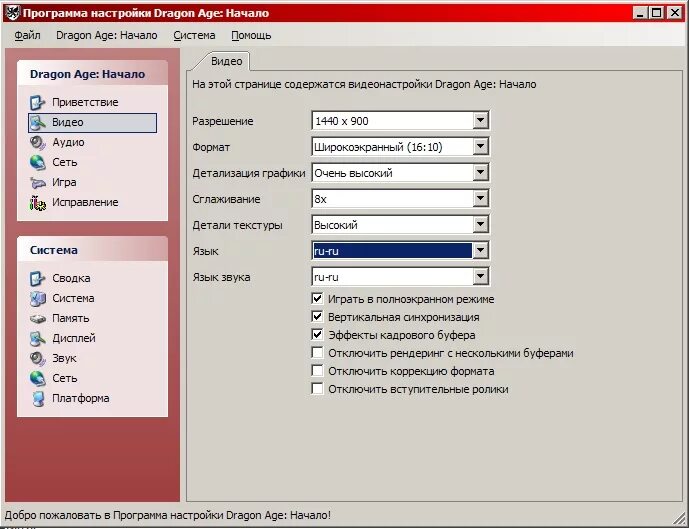The height and width of the screenshot is (529, 689).
Task: Go to Приветствие page label
Action: click(85, 102)
